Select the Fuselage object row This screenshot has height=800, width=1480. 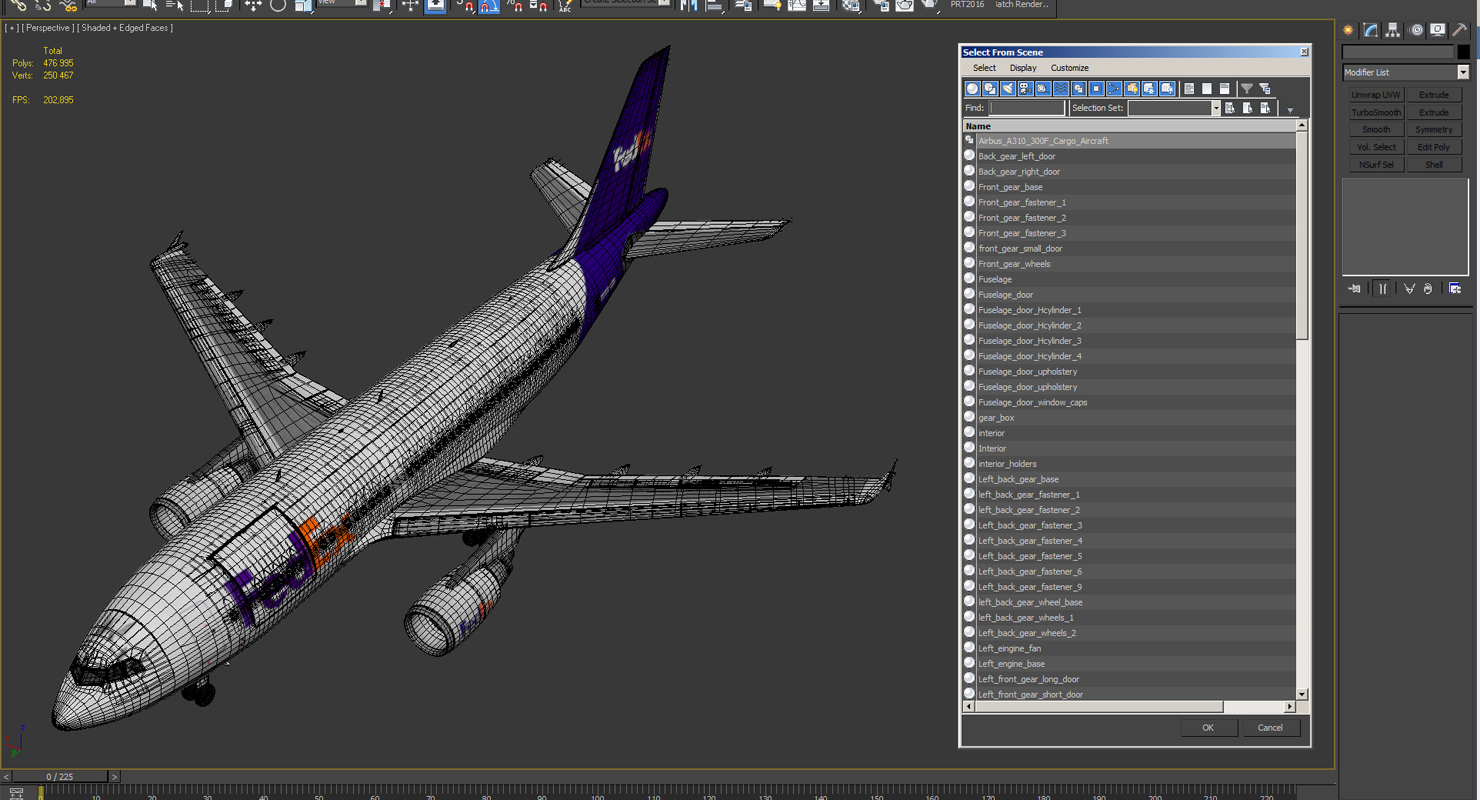click(1129, 279)
